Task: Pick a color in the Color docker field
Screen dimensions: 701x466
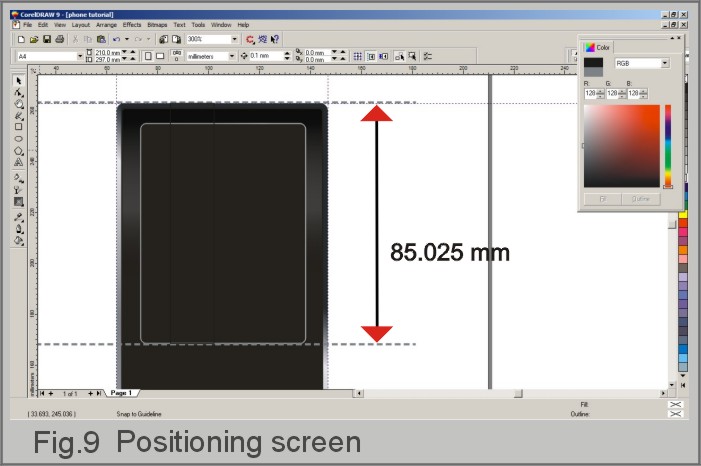Action: click(x=621, y=146)
